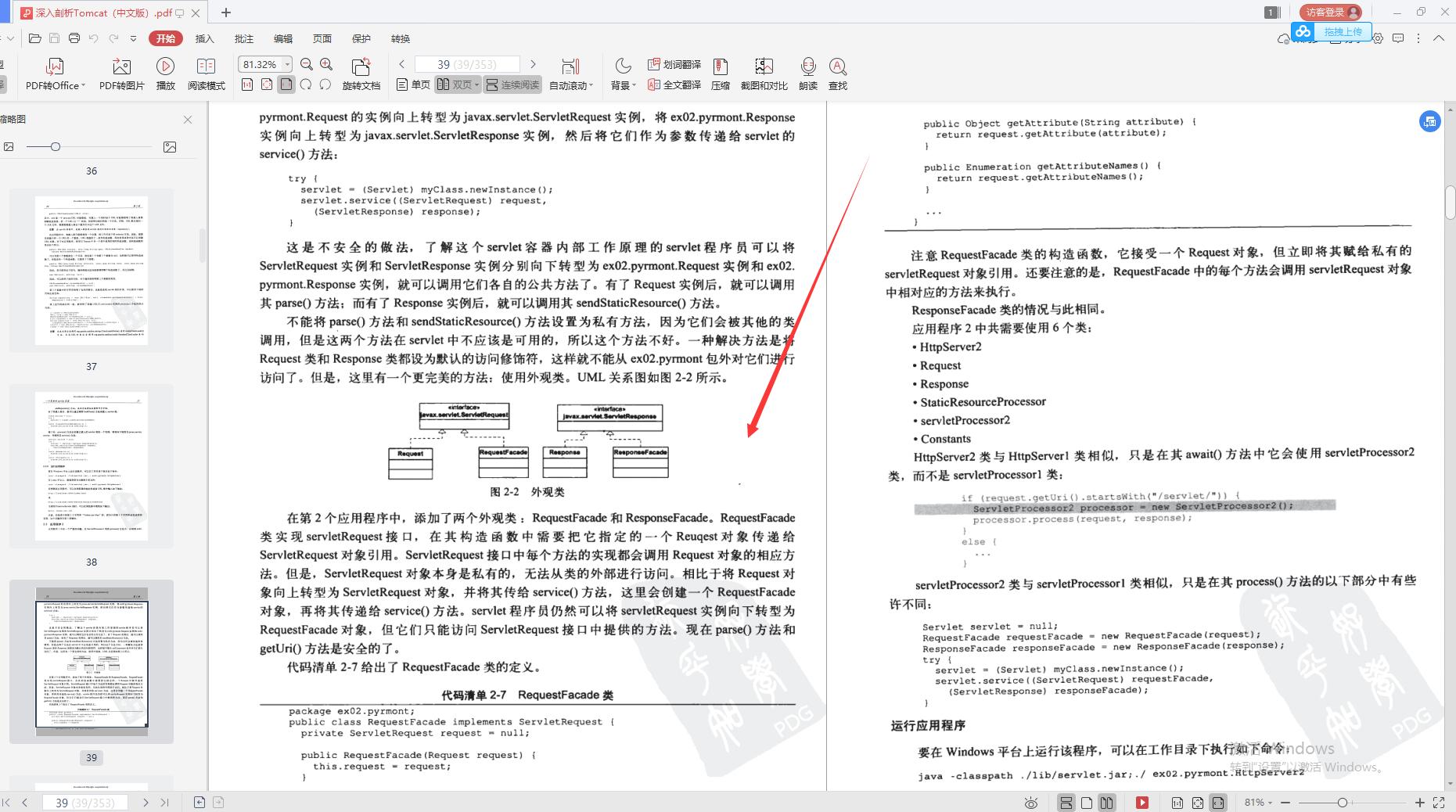1456x812 pixels.
Task: Switch to the 编辑 tab
Action: pyautogui.click(x=282, y=38)
